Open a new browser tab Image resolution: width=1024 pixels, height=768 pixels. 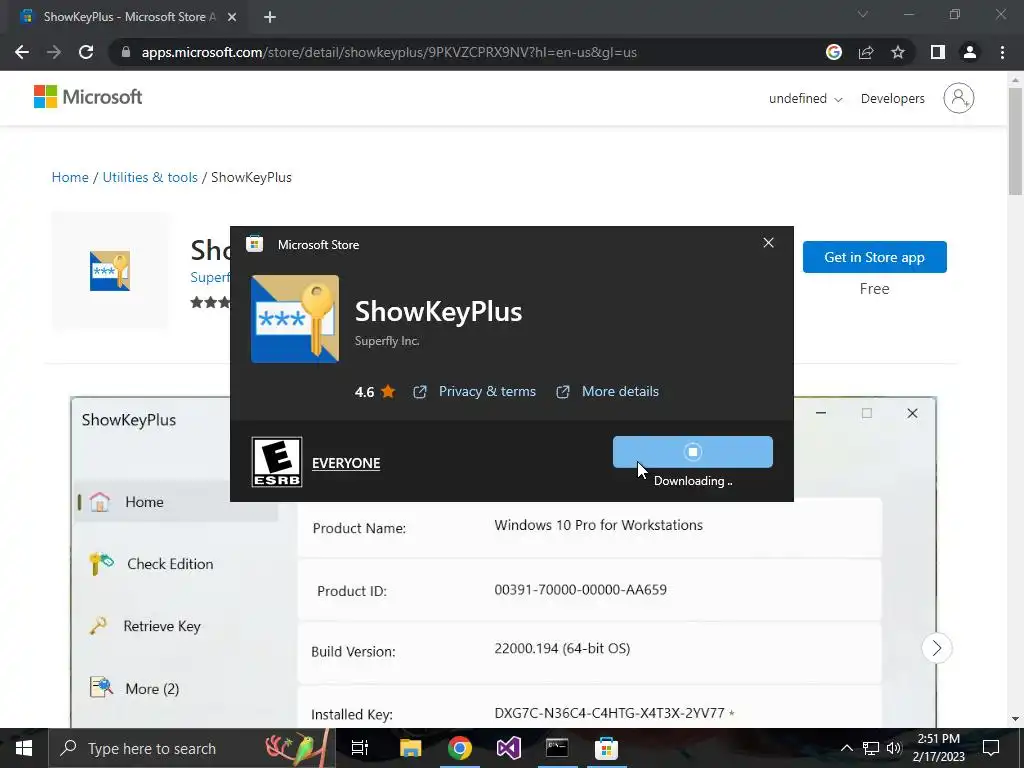click(x=270, y=17)
